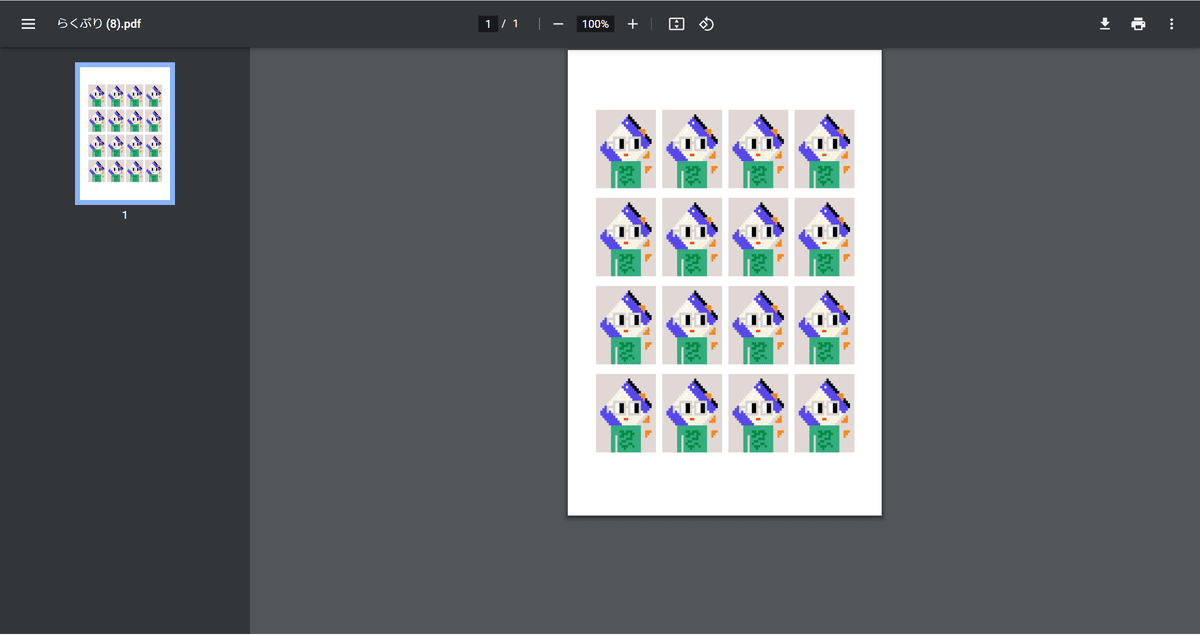Select the page 1 thumbnail in sidebar
Viewport: 1200px width, 635px height.
[x=125, y=134]
